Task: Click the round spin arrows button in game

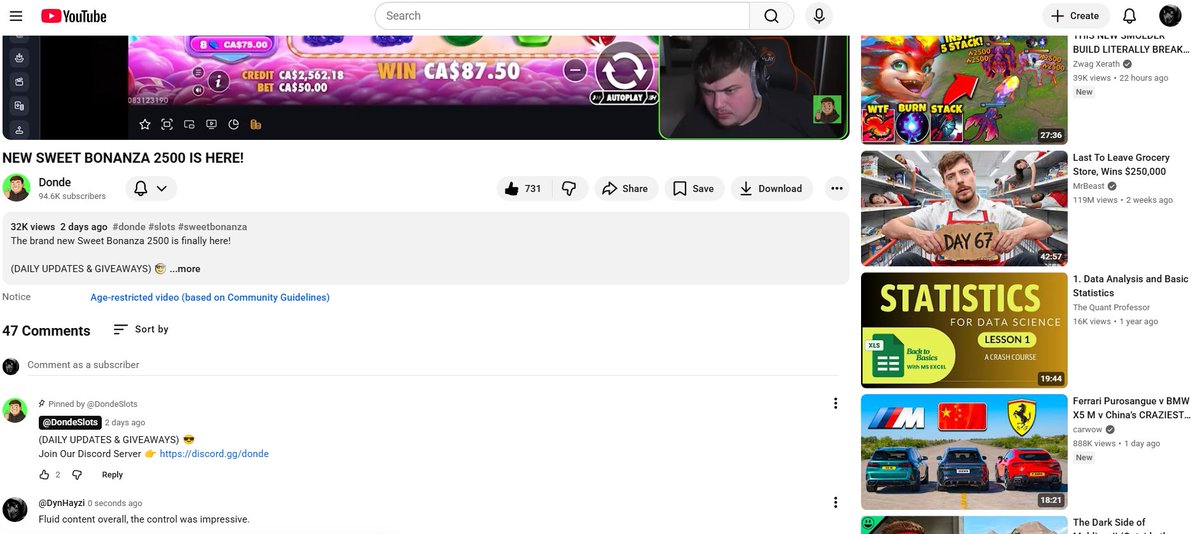Action: [x=625, y=70]
